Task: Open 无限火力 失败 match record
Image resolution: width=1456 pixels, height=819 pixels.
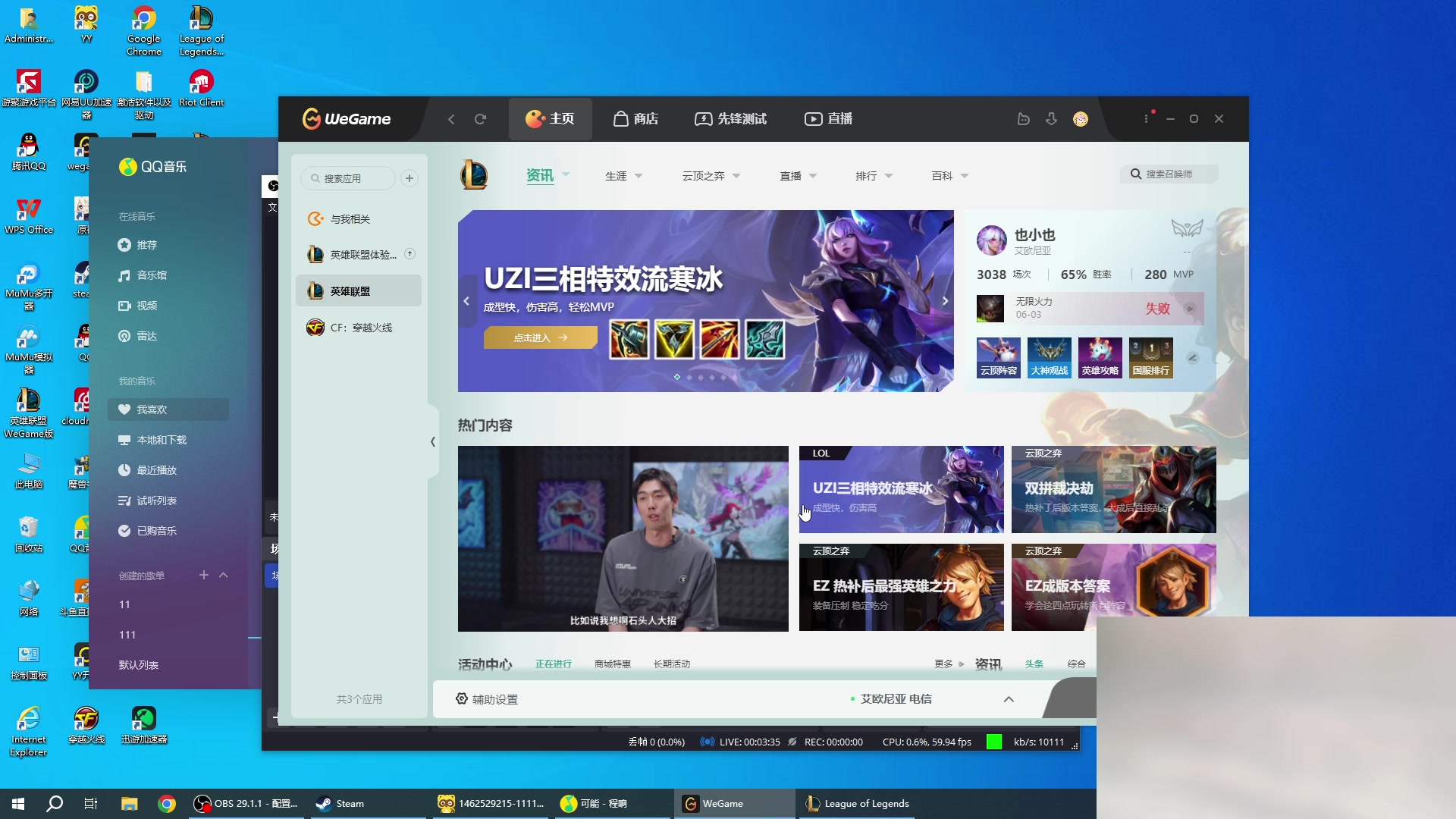Action: point(1090,309)
